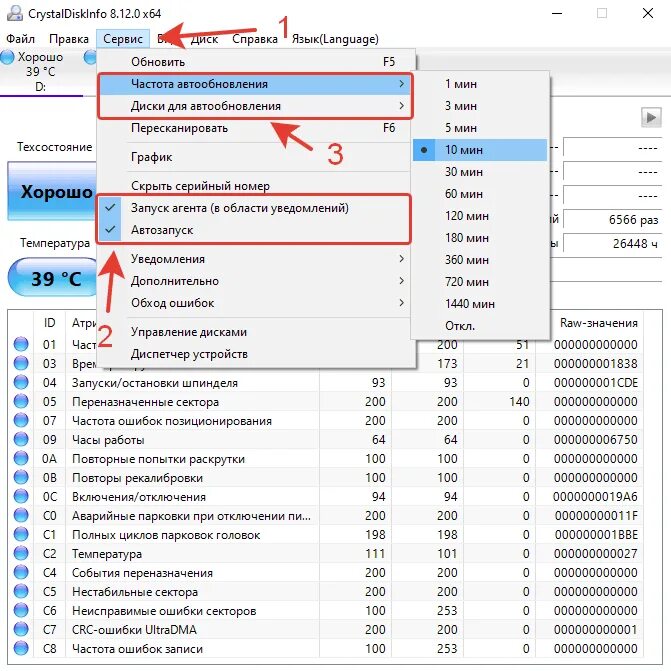Viewport: 671px width, 671px height.
Task: Click status circle for attribute C0
Action: (x=21, y=515)
